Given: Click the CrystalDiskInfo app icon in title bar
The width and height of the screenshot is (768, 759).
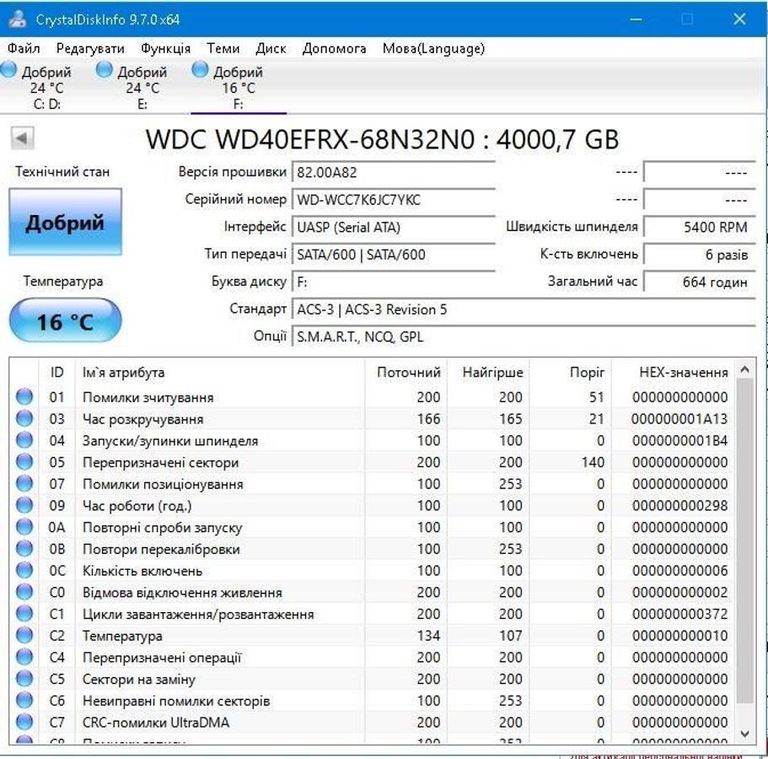Looking at the screenshot, I should 17,19.
